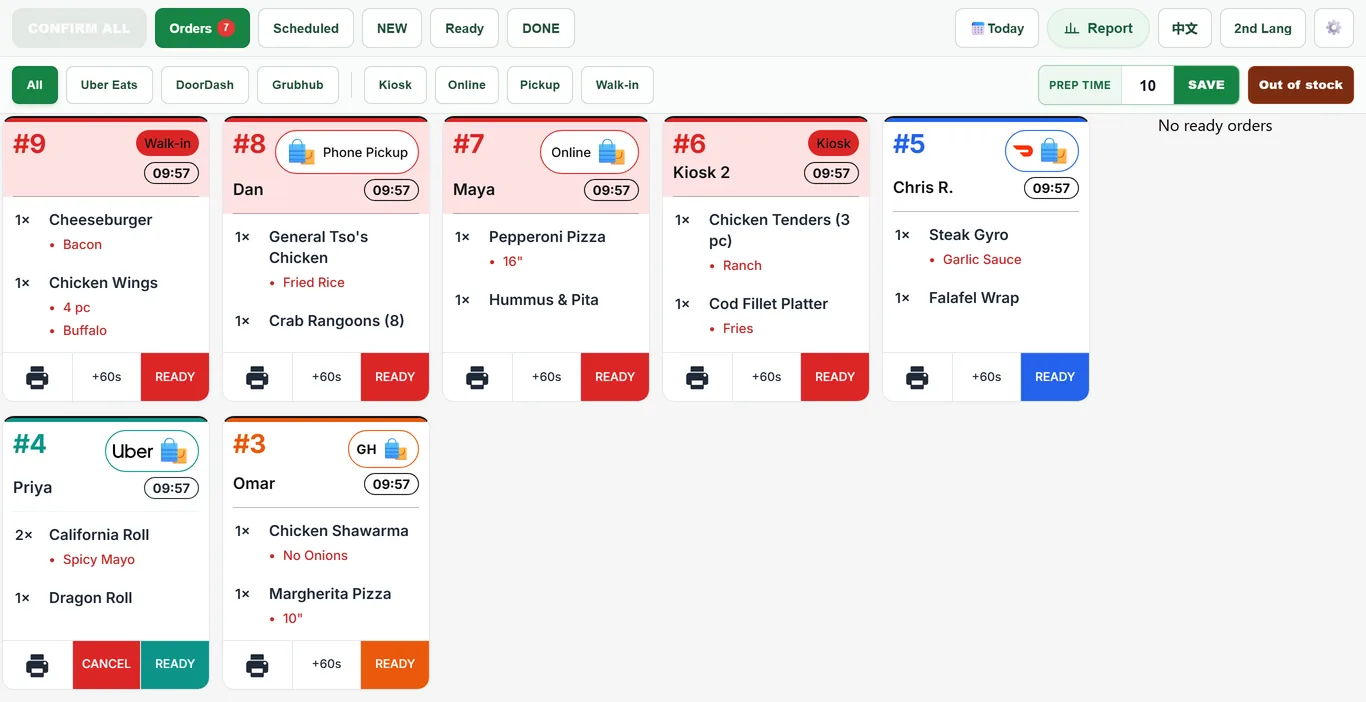1366x702 pixels.
Task: Click the Phone Pickup badge on order #8
Action: tap(347, 152)
